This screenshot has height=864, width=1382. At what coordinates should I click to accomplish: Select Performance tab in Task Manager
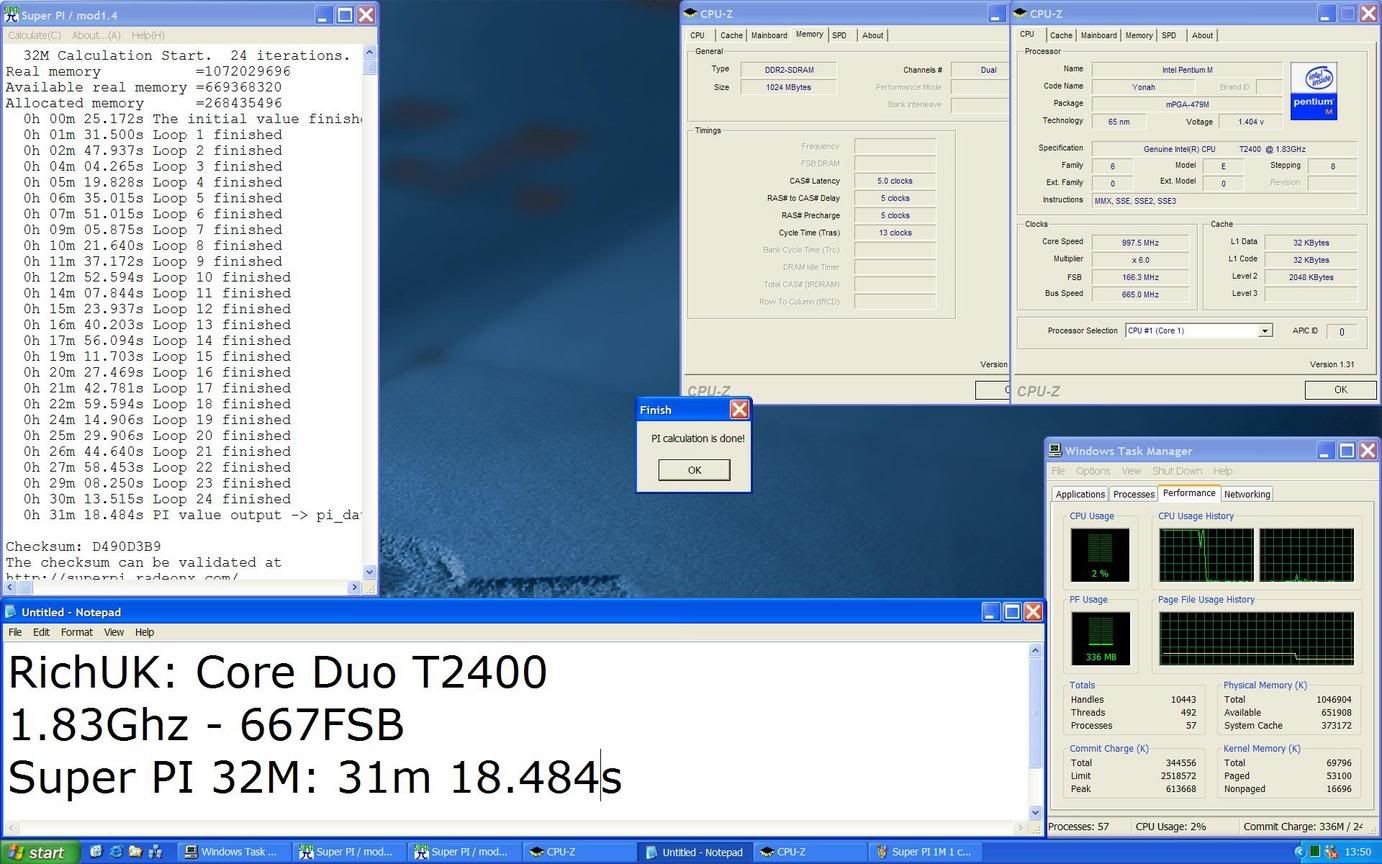[1189, 493]
